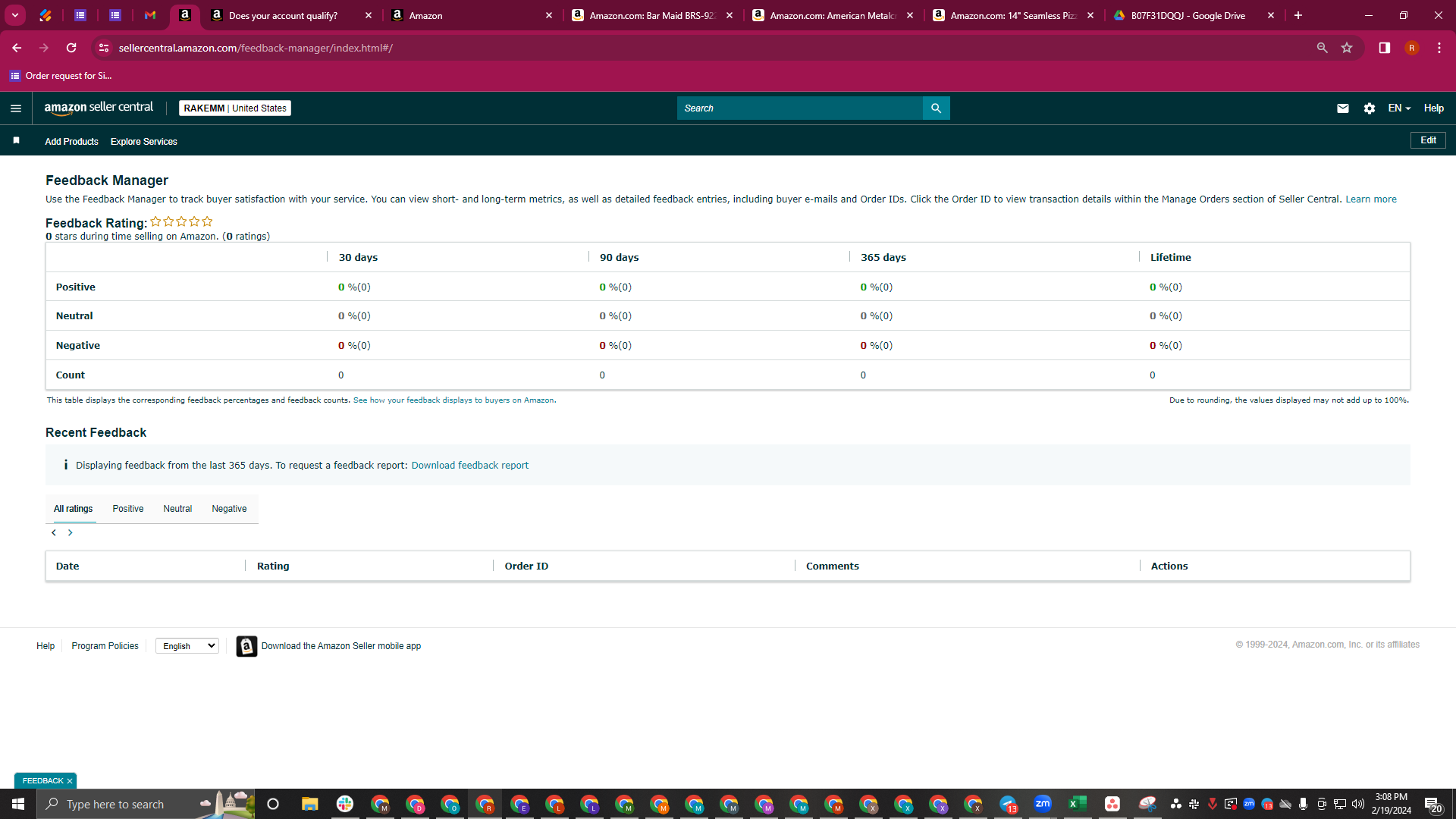Open Add Products menu item
This screenshot has width=1456, height=819.
coord(71,142)
